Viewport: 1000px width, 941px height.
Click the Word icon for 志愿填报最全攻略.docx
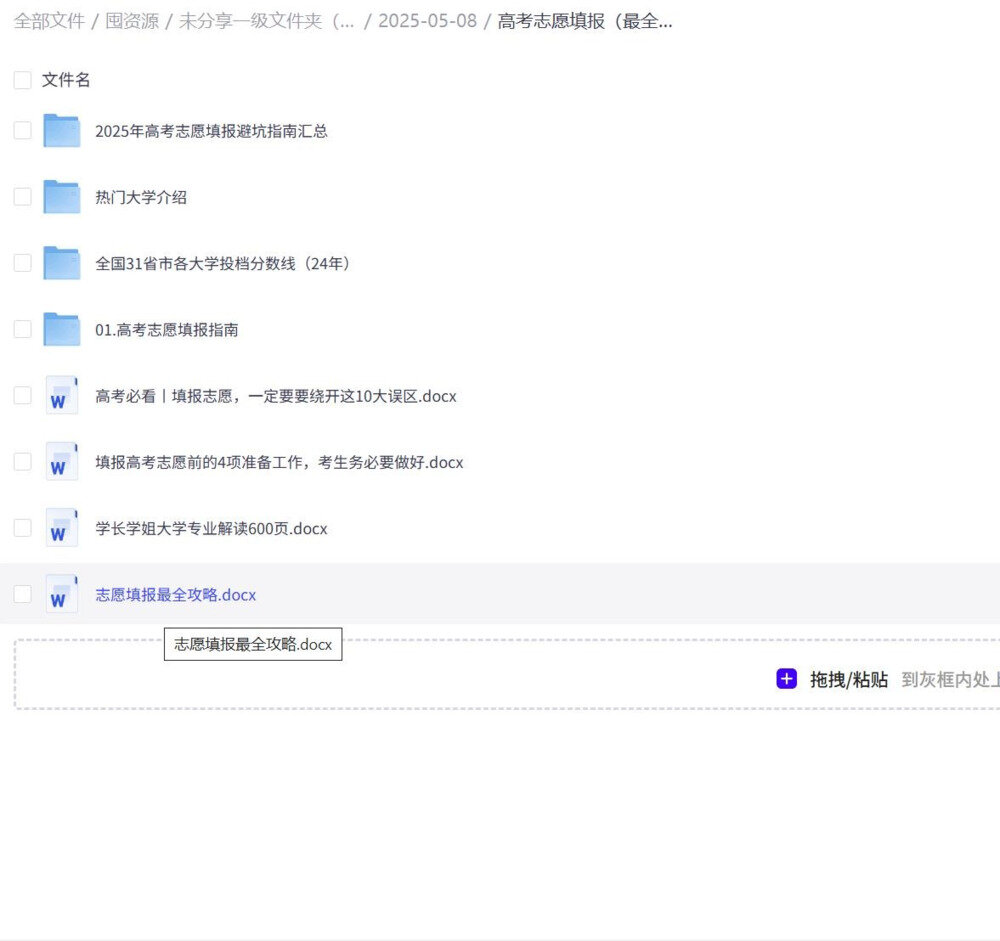pyautogui.click(x=60, y=594)
